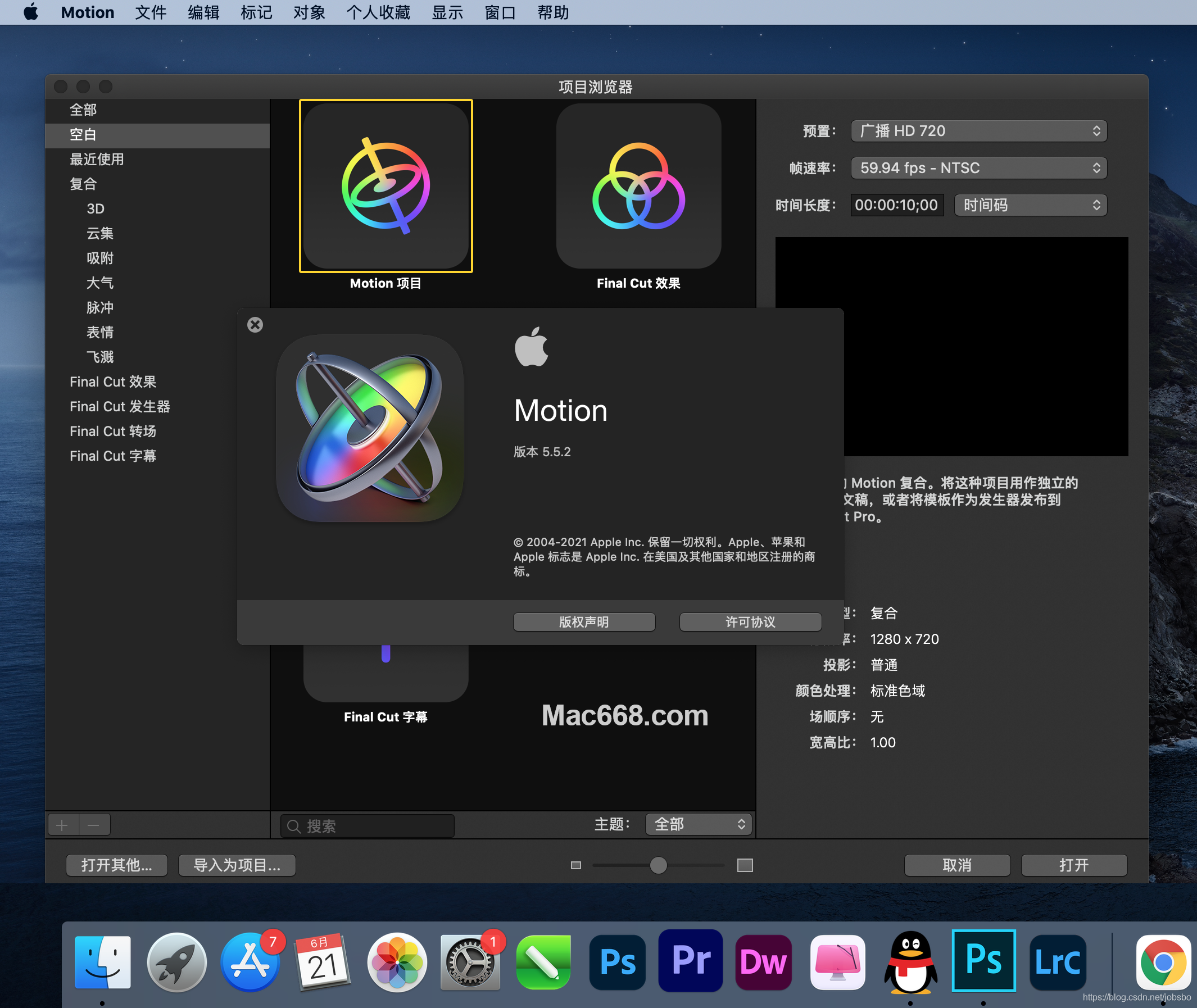Click the plus button under sidebar
Viewport: 1197px width, 1008px height.
(62, 825)
